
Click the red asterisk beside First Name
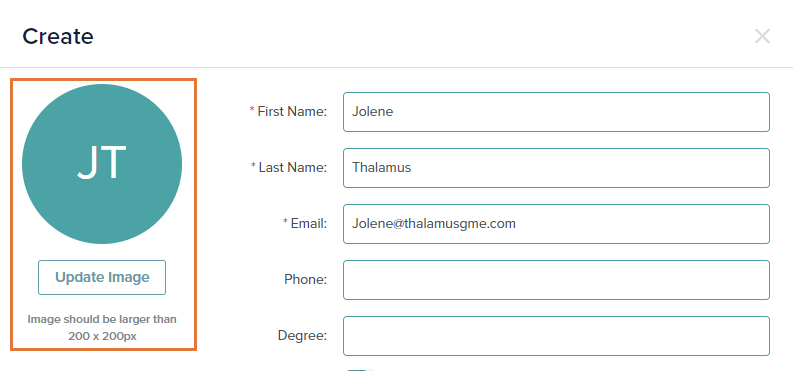coord(252,109)
